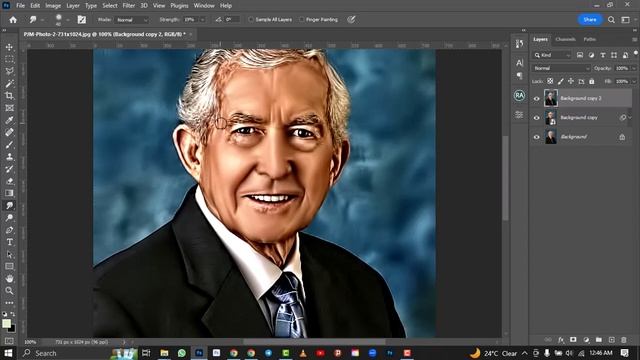Open the Opacity dropdown arrow
Viewport: 640px width, 360px height.
tap(634, 68)
